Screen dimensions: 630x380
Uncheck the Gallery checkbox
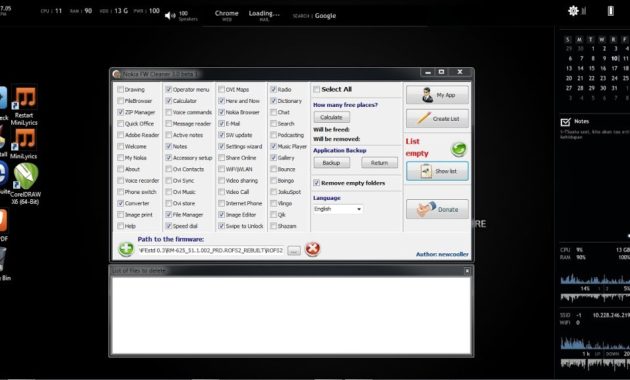point(274,157)
